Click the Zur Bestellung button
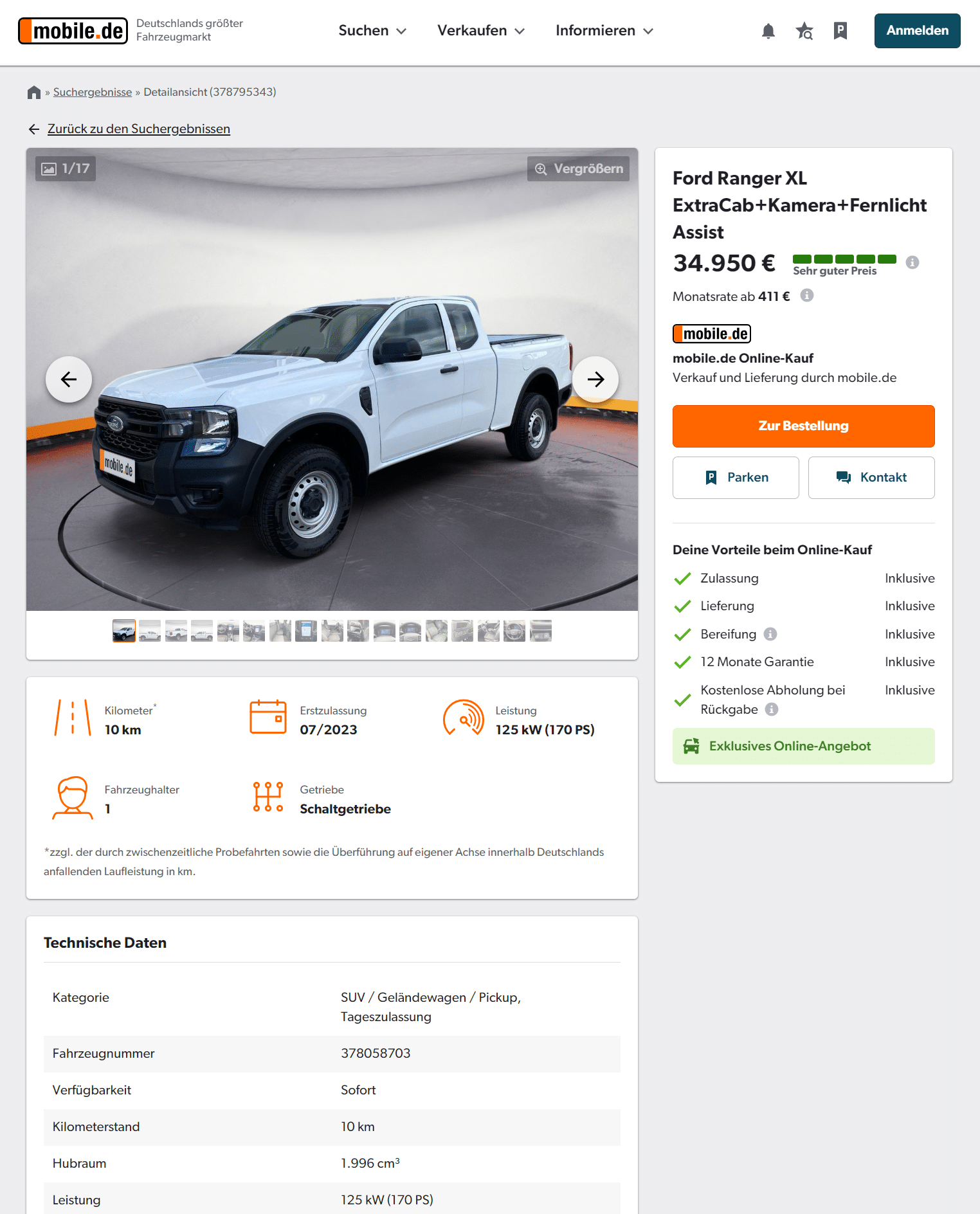Image resolution: width=980 pixels, height=1214 pixels. coord(803,426)
